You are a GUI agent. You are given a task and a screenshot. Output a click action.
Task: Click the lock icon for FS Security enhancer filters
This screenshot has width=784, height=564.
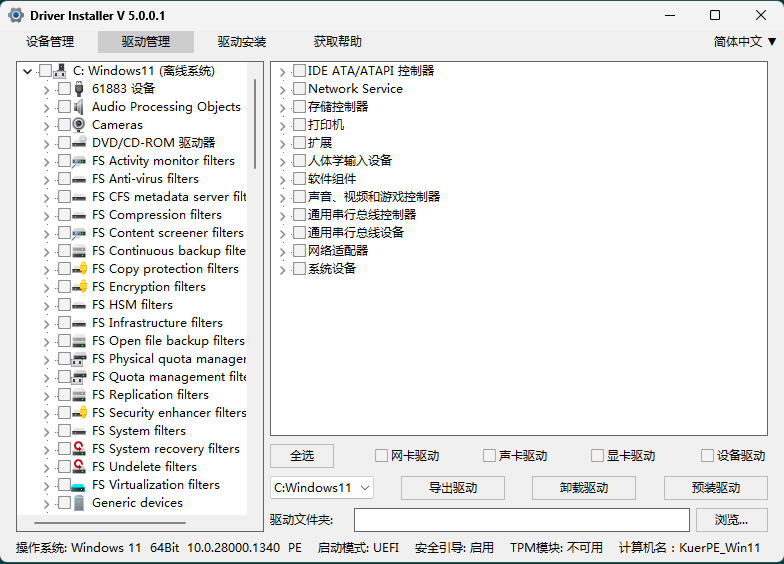tap(80, 413)
